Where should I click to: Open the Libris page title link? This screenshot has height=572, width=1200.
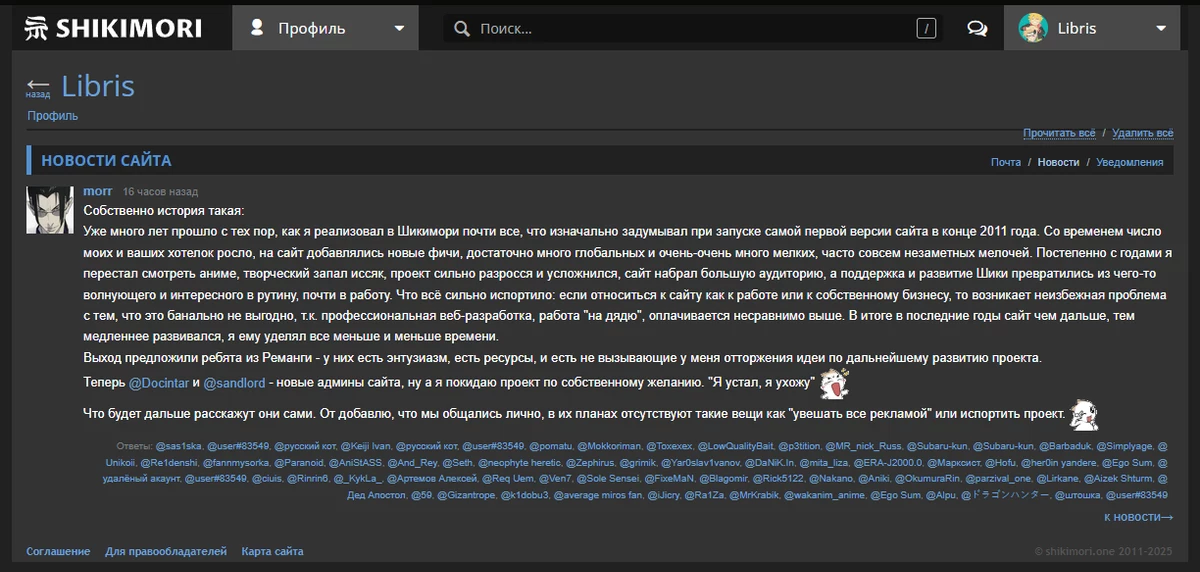point(98,86)
